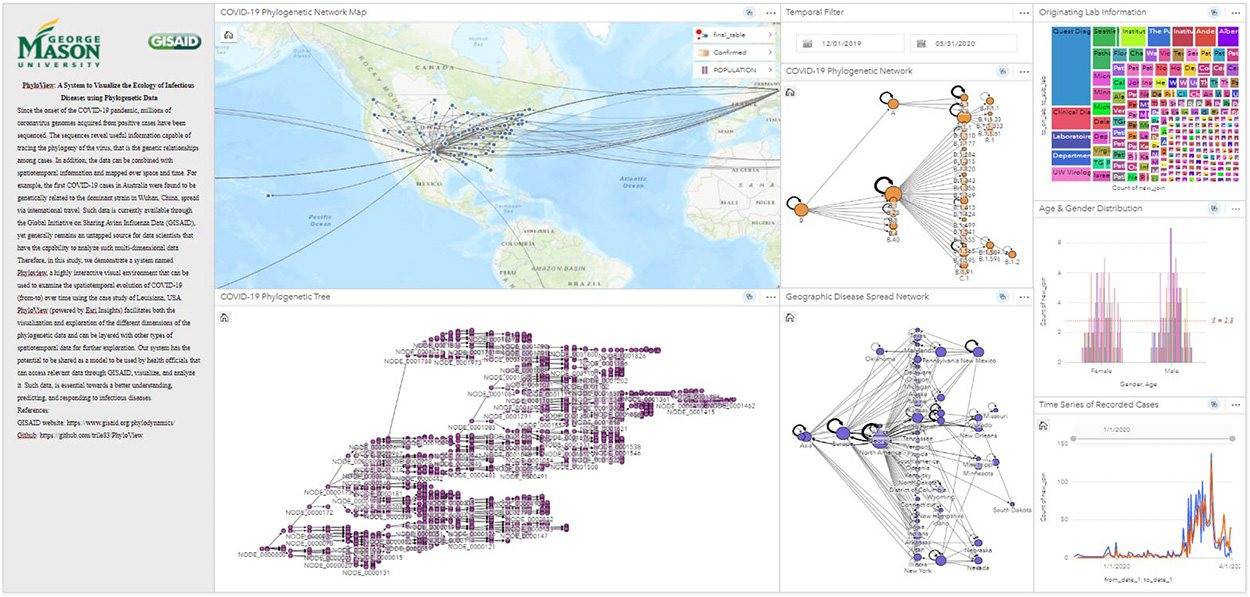This screenshot has height=597, width=1250.
Task: Click the home icon on the COVID-19 map
Action: click(228, 33)
